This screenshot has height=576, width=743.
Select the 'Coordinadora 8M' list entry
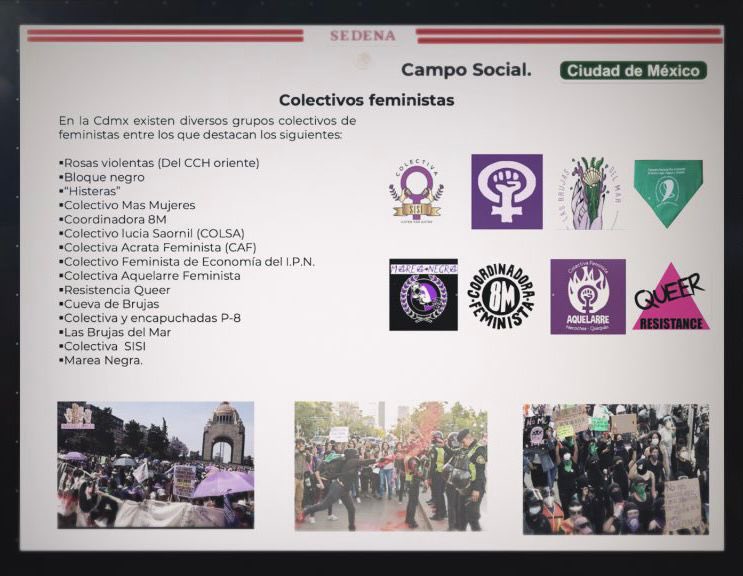tap(113, 219)
